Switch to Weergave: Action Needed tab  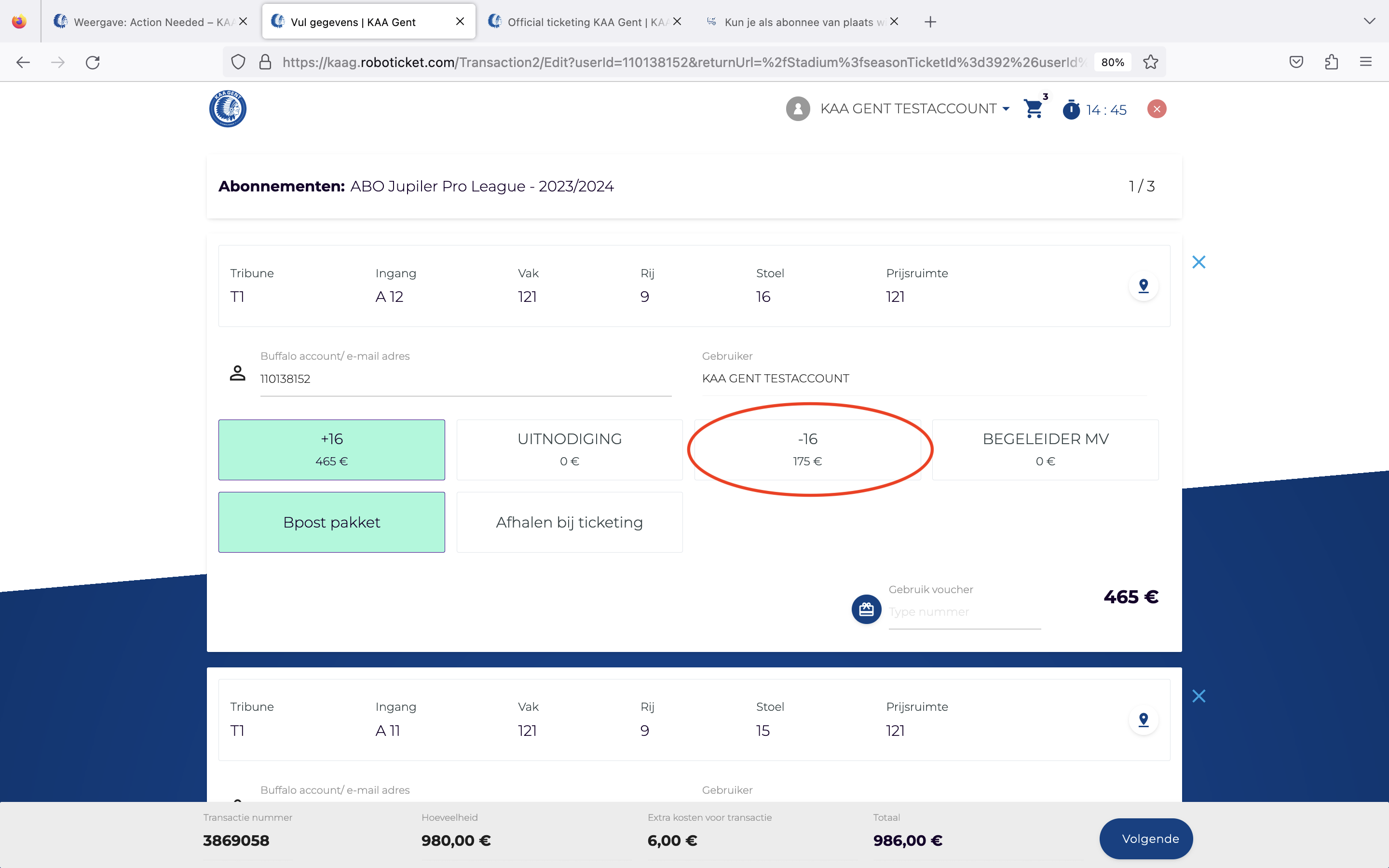point(150,22)
